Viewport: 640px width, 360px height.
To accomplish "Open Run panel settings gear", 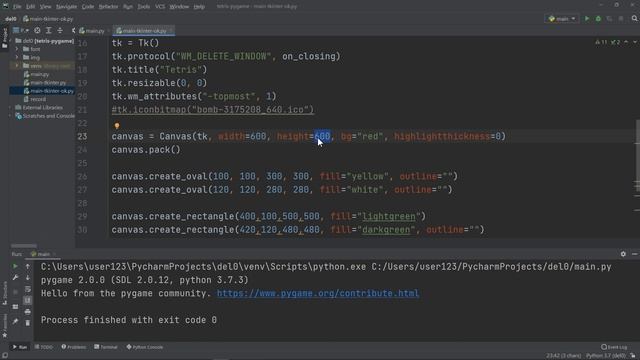I will tap(623, 254).
